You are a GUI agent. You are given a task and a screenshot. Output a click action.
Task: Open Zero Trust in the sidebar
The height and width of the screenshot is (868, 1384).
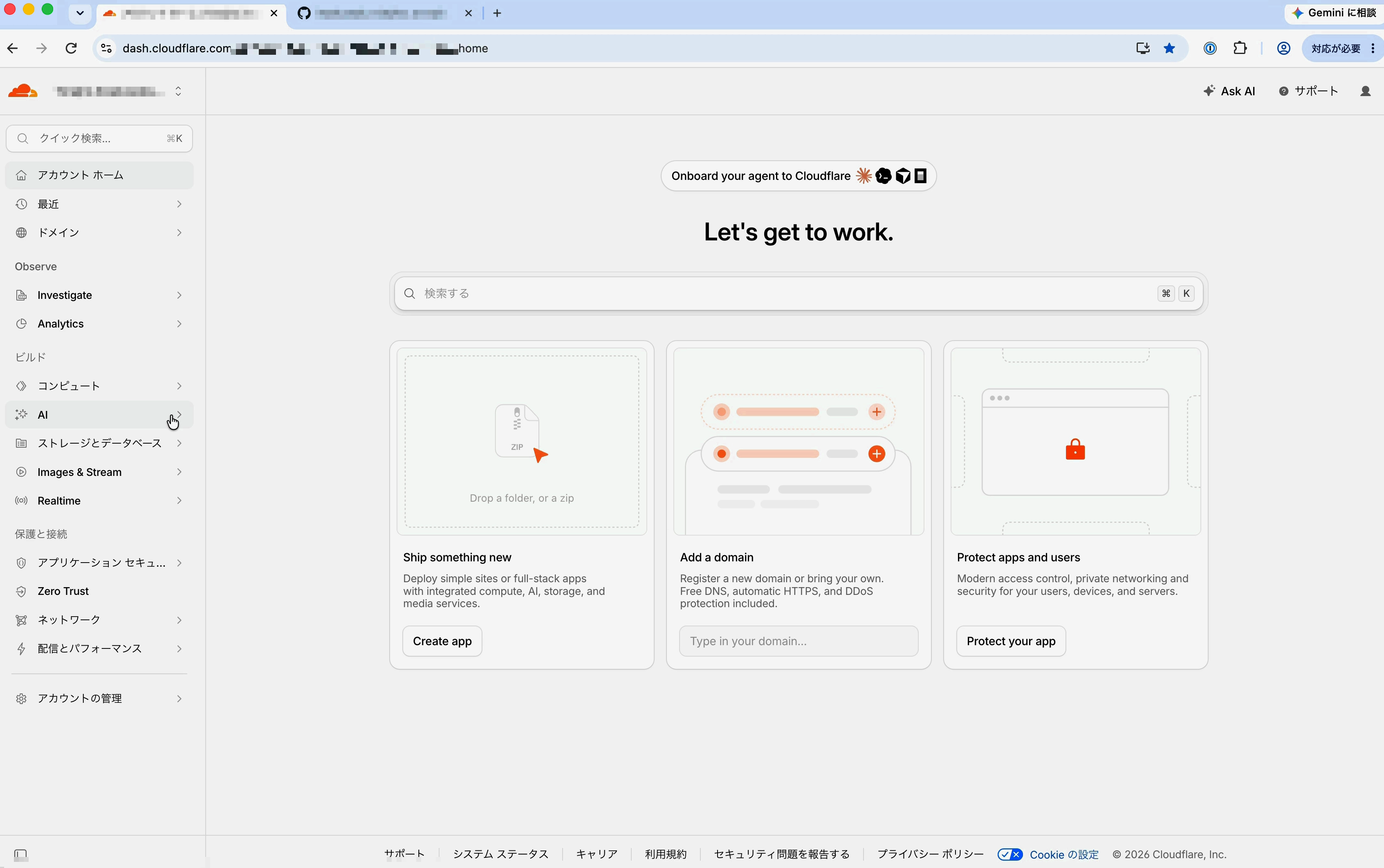pyautogui.click(x=99, y=591)
